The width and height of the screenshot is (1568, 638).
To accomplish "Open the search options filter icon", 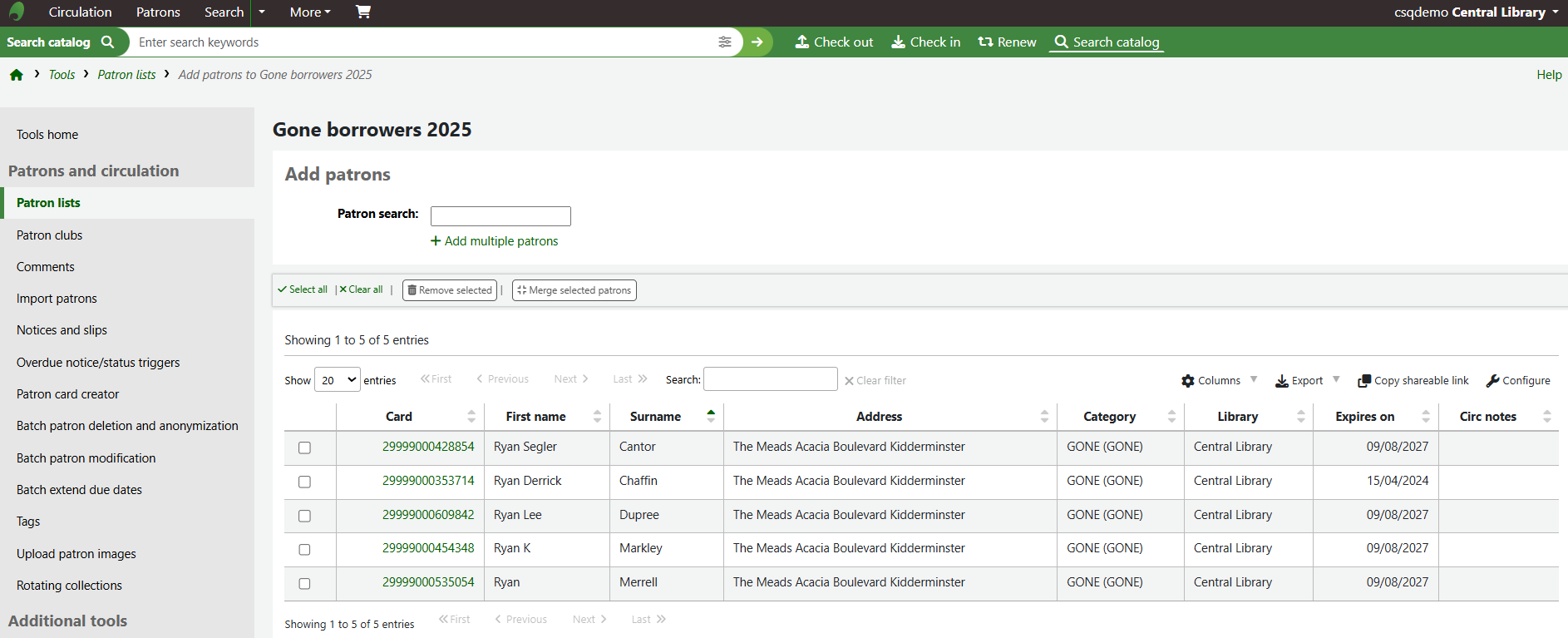I will [725, 42].
